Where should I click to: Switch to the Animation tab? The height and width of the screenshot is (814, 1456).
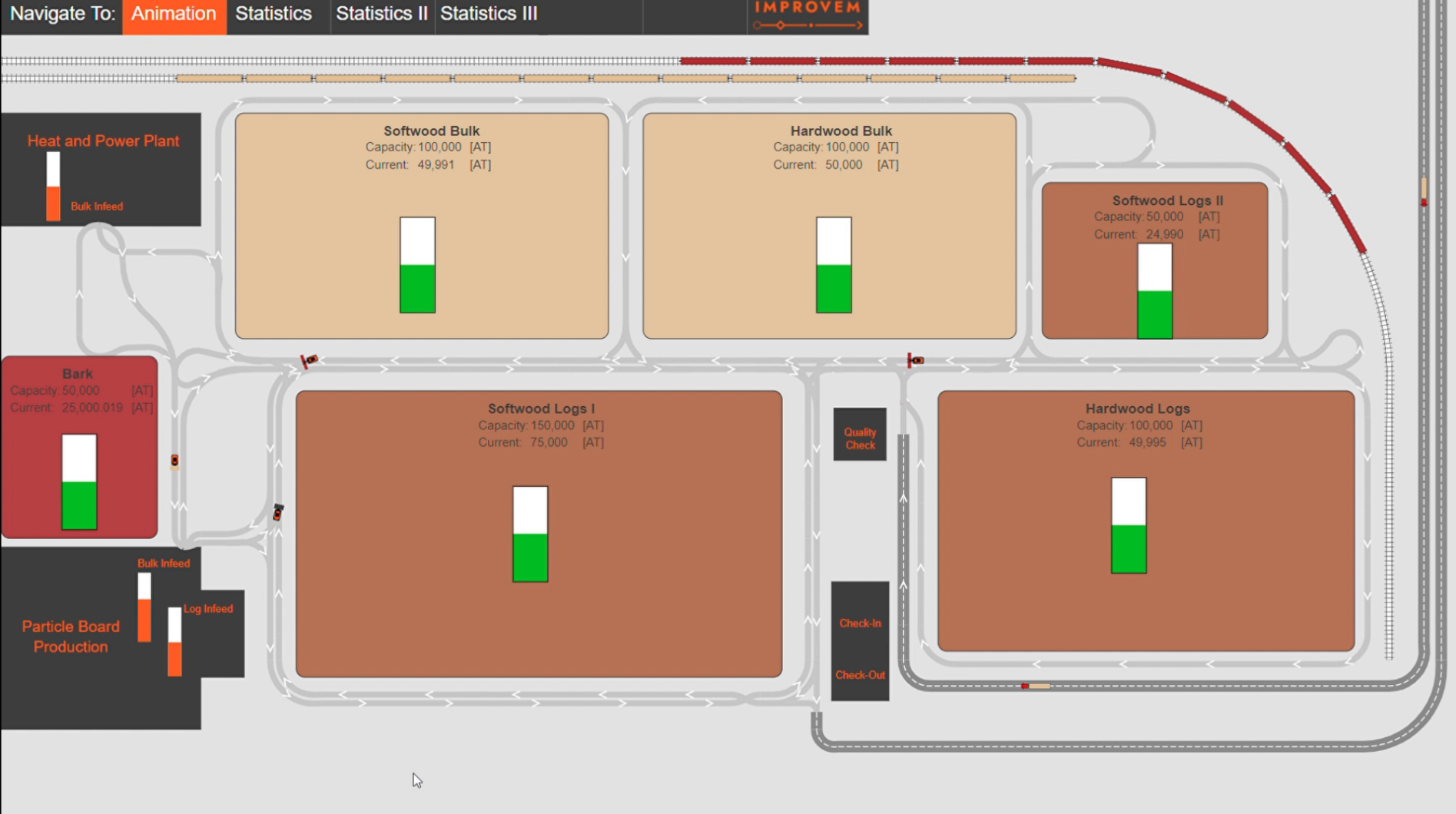(174, 15)
